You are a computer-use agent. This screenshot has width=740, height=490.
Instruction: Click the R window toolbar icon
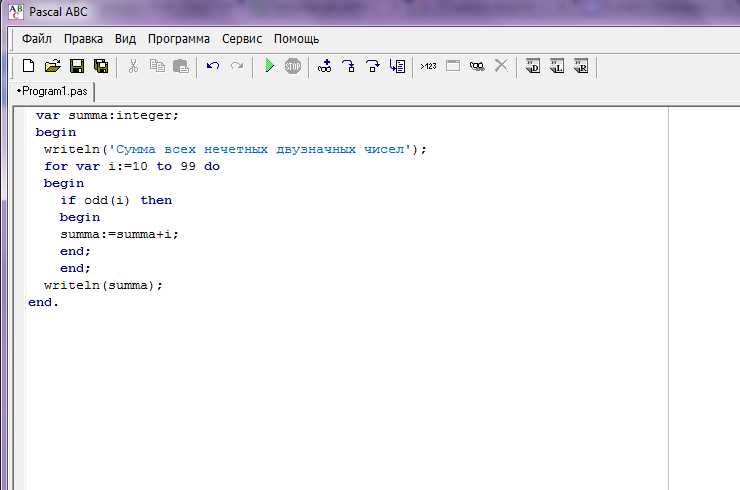(581, 66)
